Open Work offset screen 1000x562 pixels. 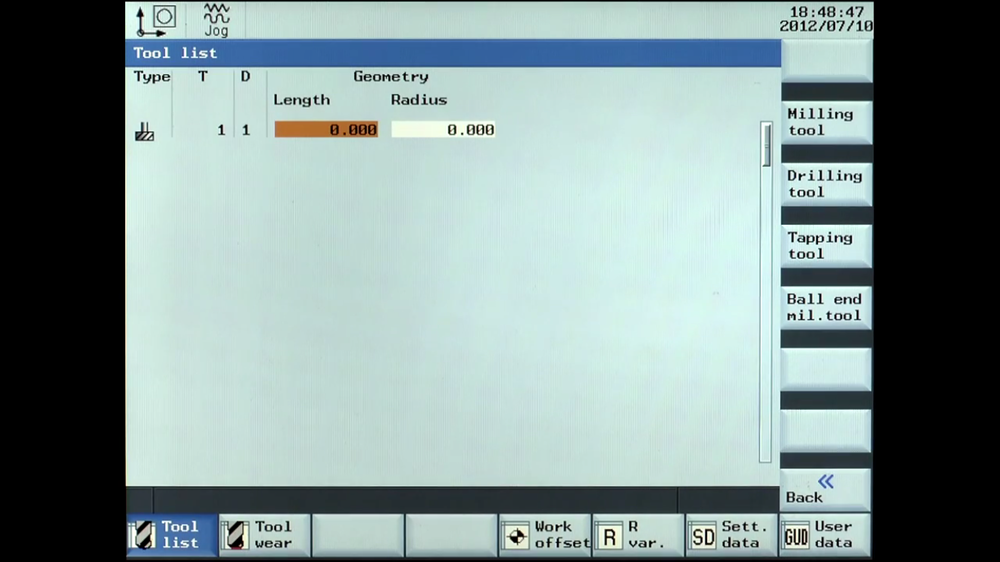[545, 535]
